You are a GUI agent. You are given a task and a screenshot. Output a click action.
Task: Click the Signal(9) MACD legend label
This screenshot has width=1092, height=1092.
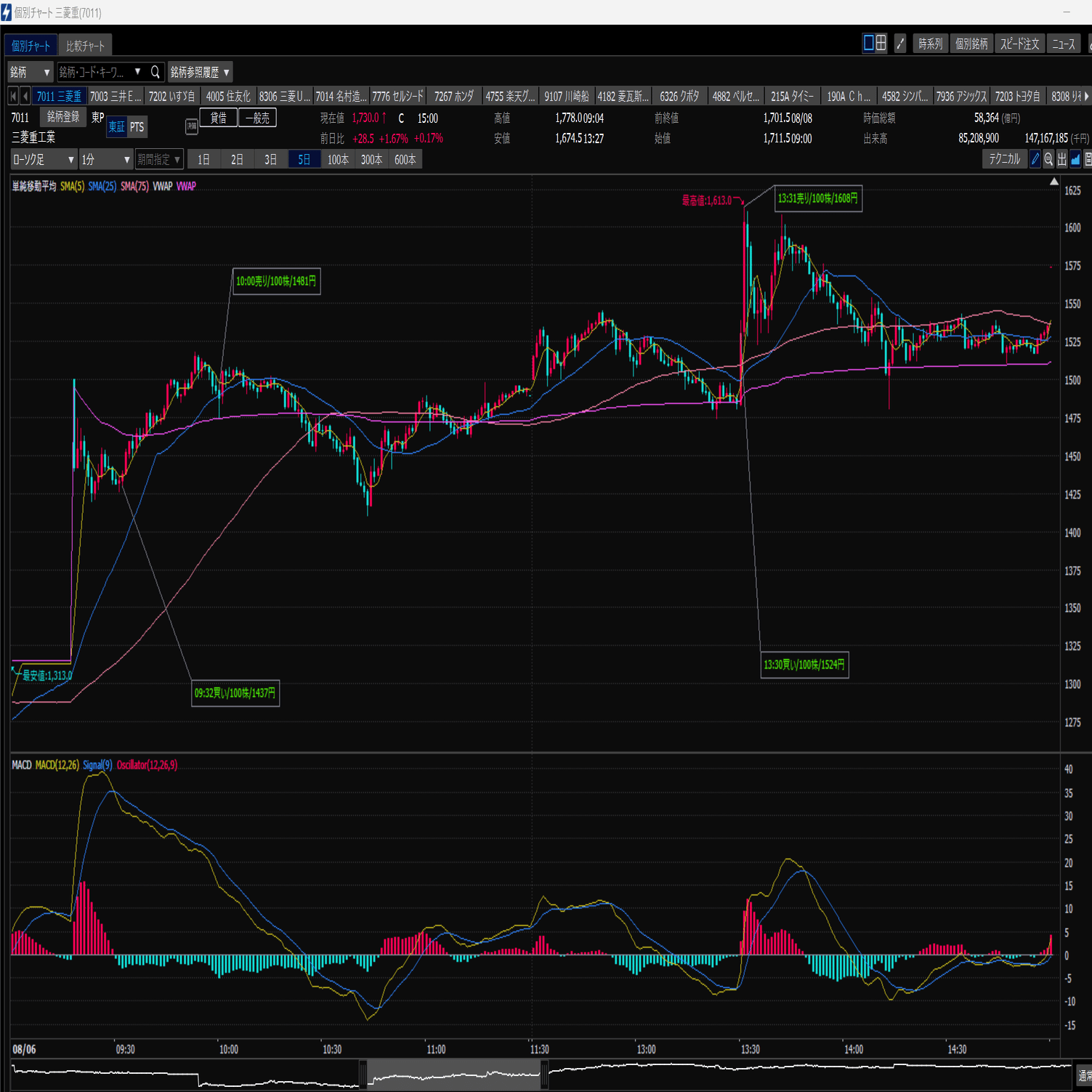click(x=97, y=765)
